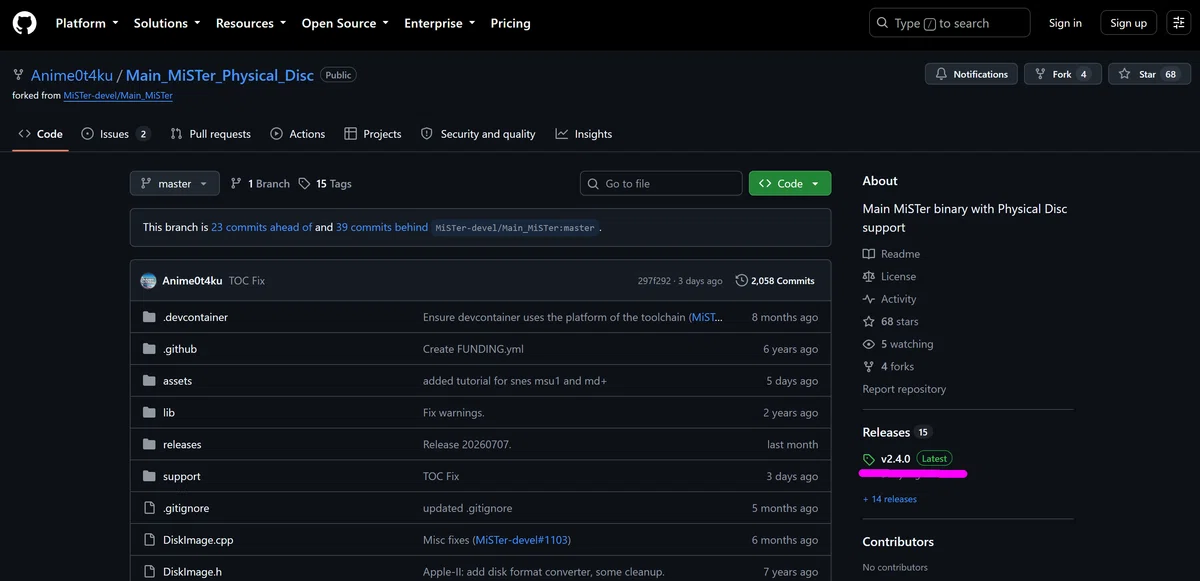
Task: Open the Anime0t4ku owner profile link
Action: [72, 75]
